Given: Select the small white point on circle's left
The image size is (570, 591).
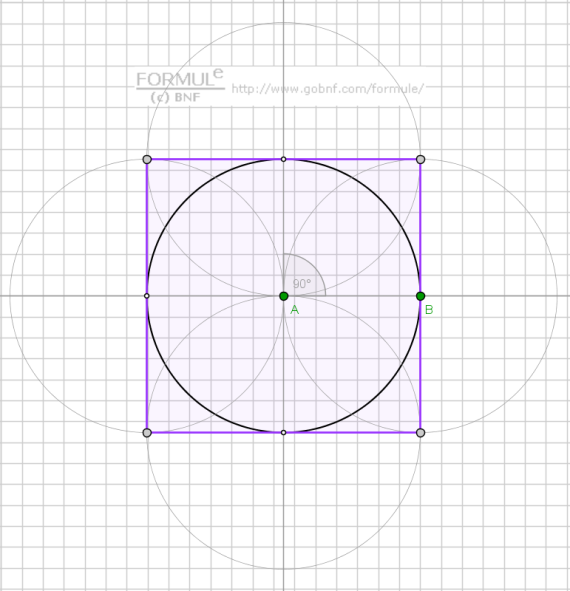Looking at the screenshot, I should click(147, 296).
